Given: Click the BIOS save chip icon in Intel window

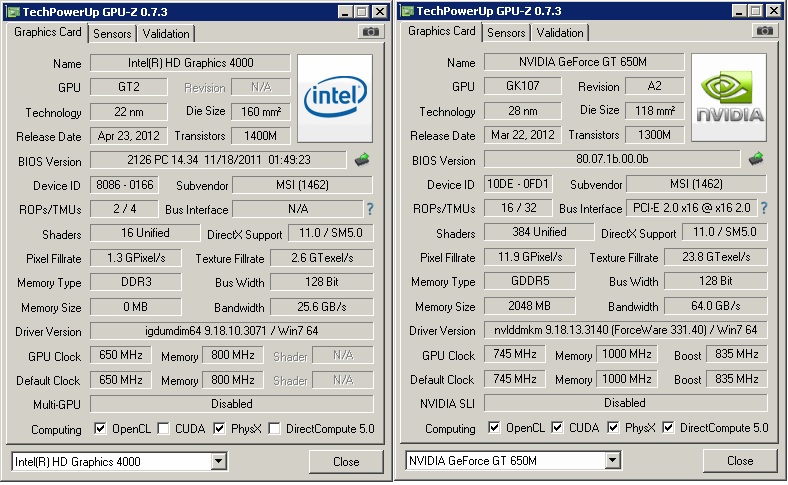Looking at the screenshot, I should coord(362,160).
